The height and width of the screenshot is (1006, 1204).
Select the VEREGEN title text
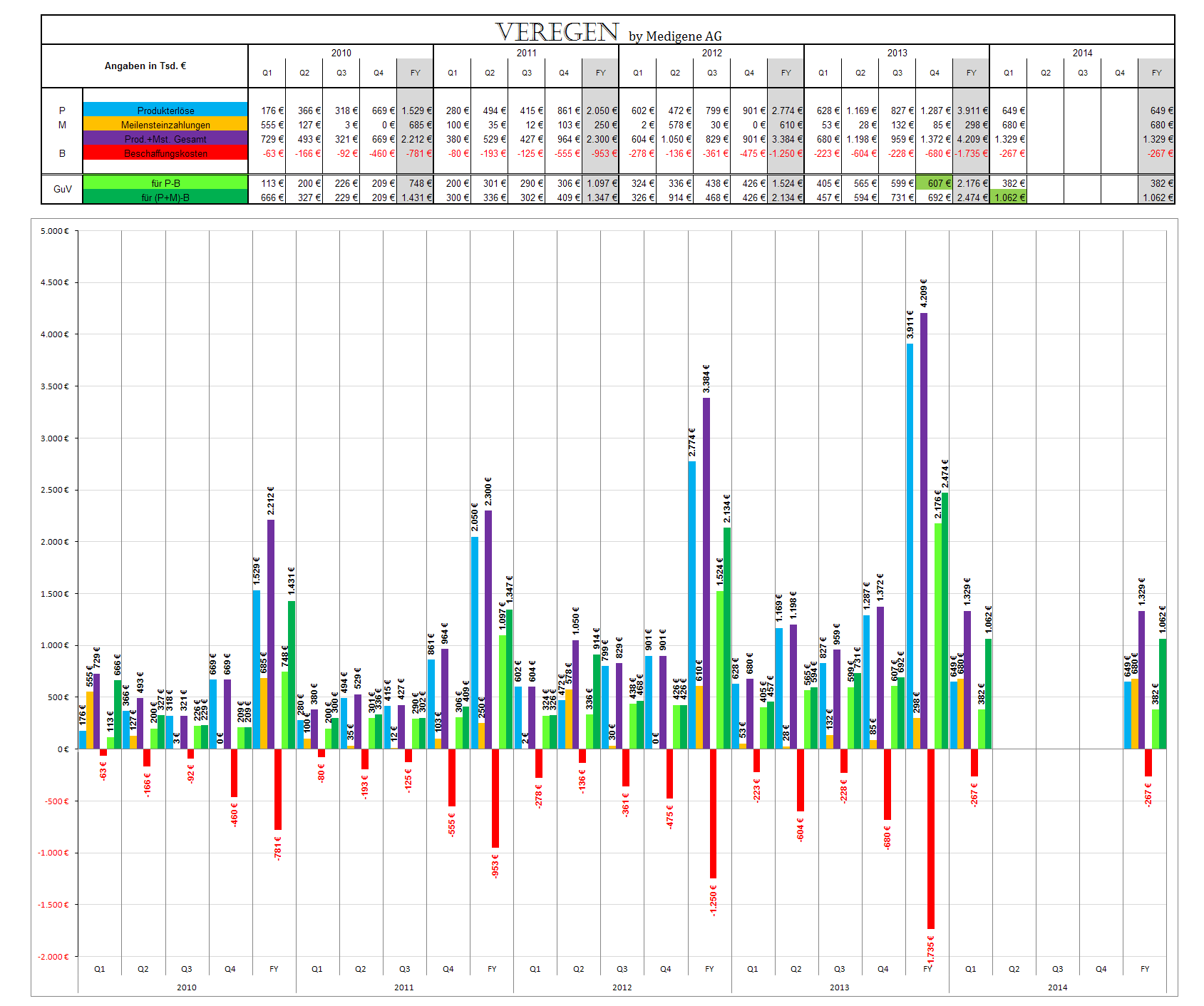(x=557, y=31)
